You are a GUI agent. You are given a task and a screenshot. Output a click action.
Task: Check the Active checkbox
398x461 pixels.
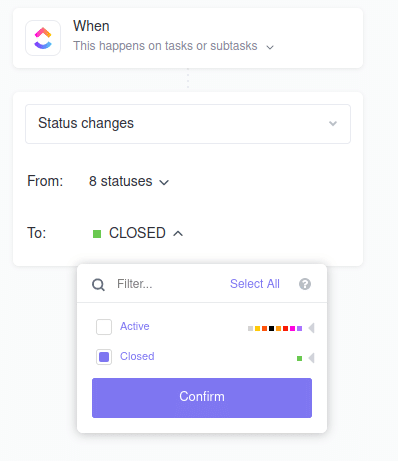[104, 327]
